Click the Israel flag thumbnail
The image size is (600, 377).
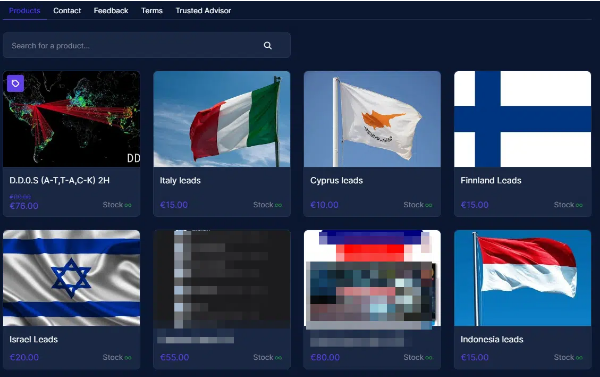click(x=72, y=278)
